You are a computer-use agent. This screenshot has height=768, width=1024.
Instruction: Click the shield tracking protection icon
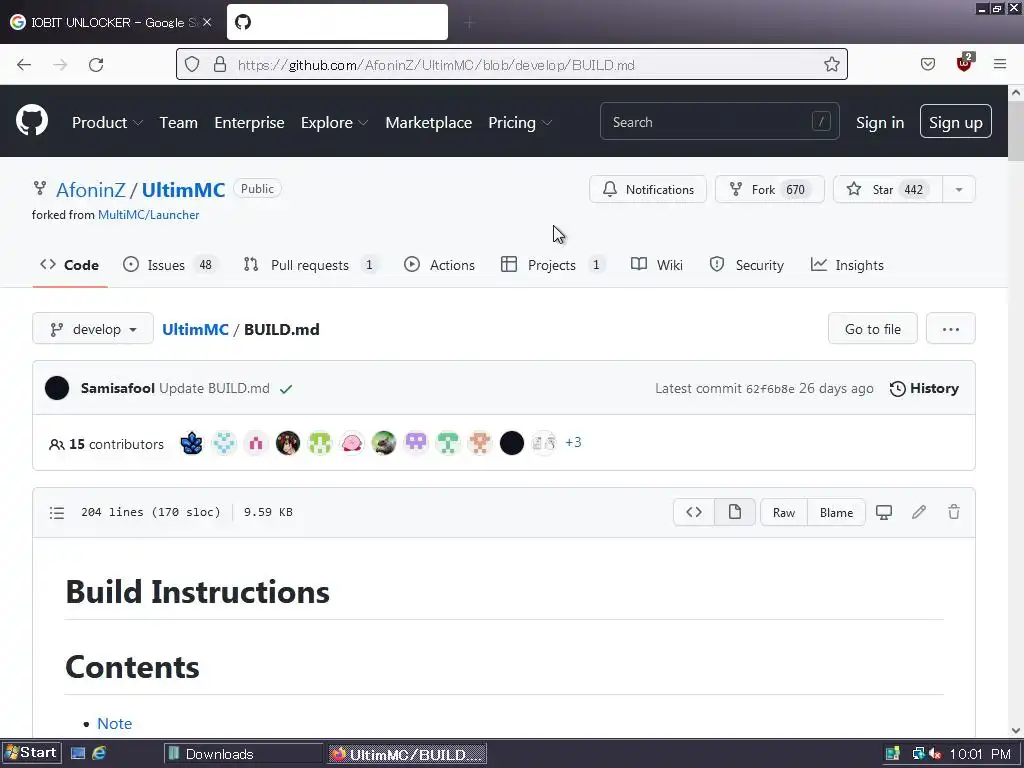tap(191, 64)
